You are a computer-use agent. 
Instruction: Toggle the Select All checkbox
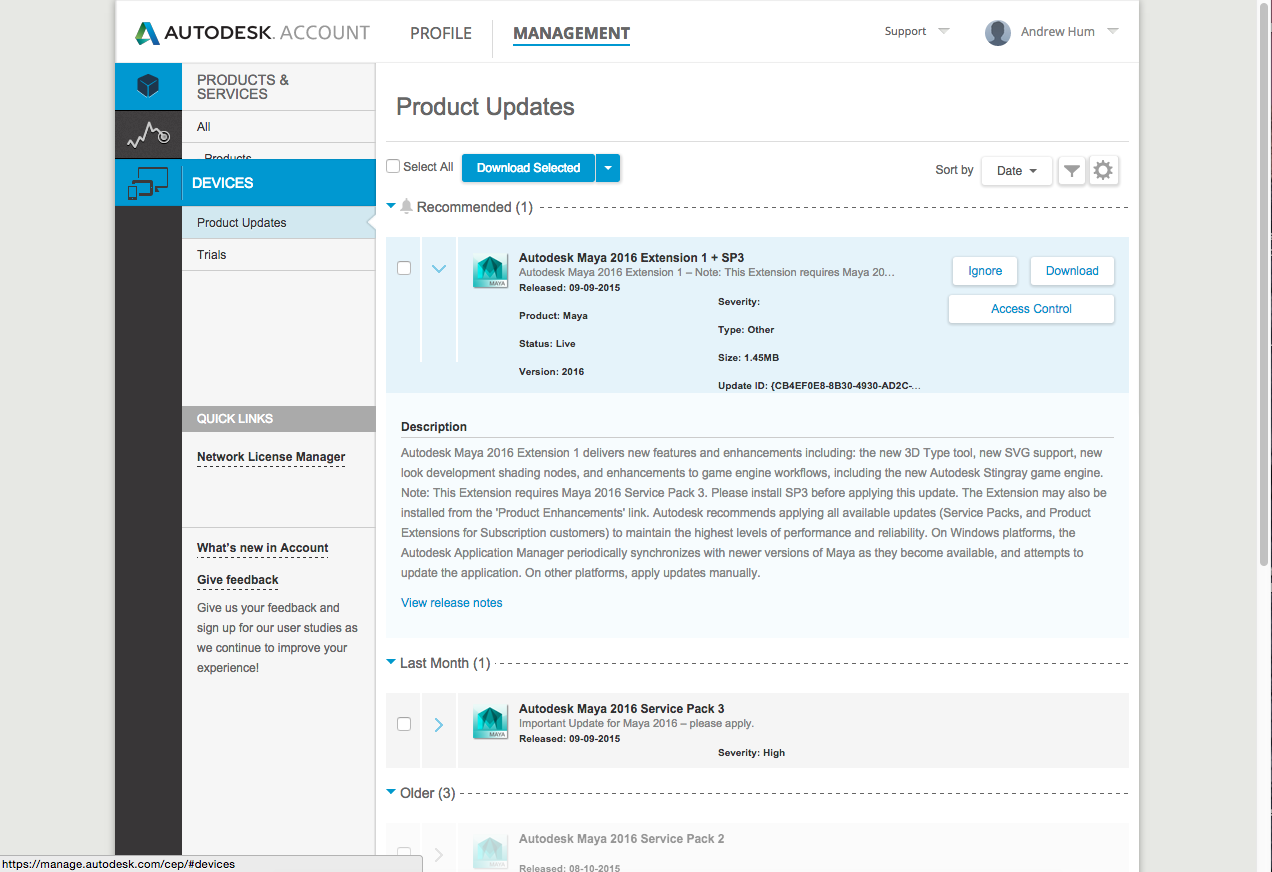pyautogui.click(x=393, y=167)
